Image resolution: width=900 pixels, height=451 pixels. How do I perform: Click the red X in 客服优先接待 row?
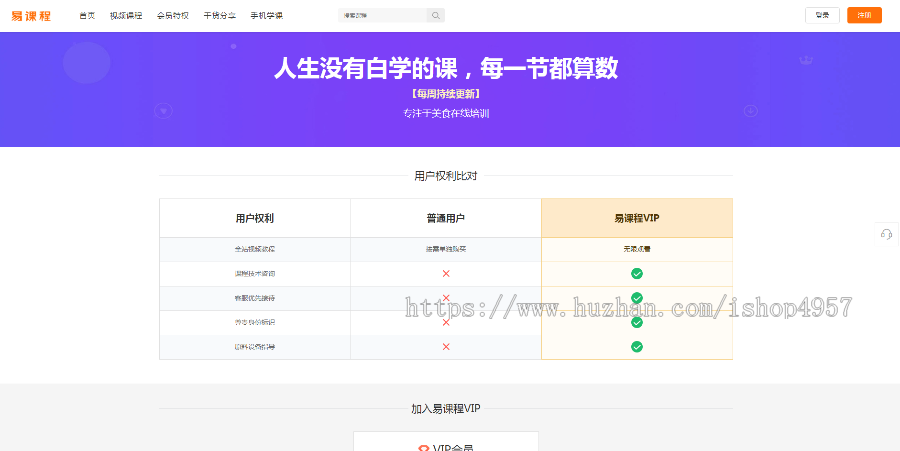click(x=446, y=298)
